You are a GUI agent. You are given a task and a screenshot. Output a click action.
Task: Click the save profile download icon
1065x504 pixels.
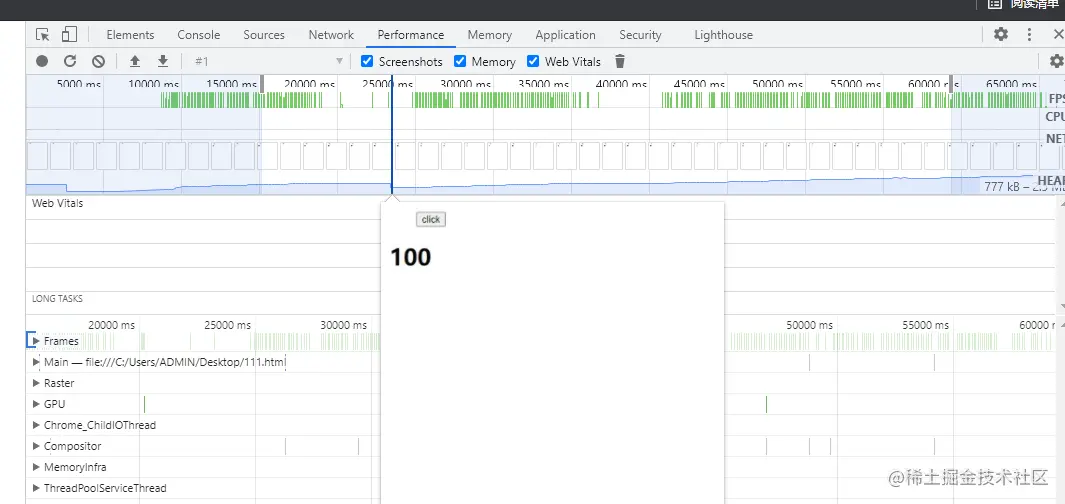point(163,61)
